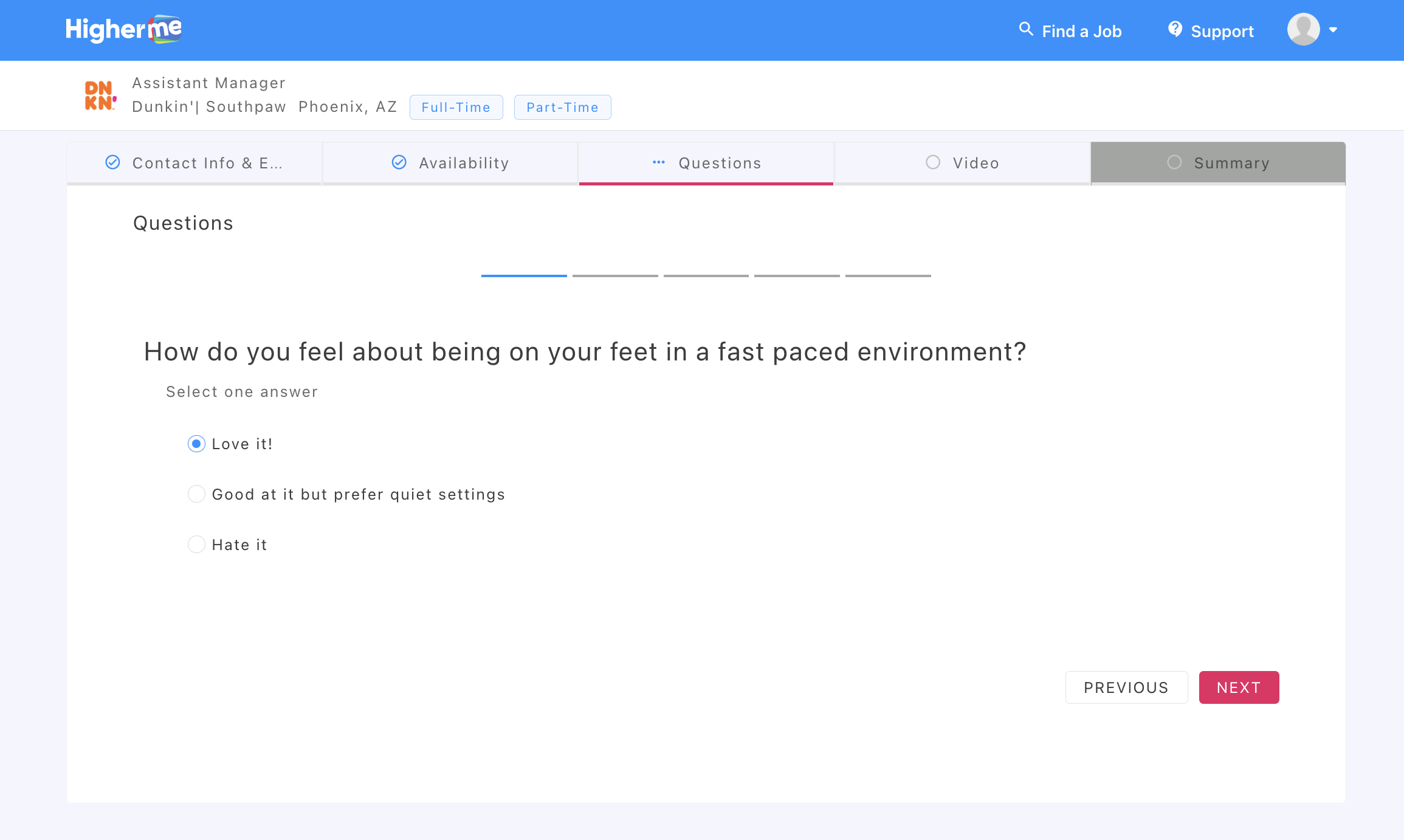The height and width of the screenshot is (840, 1404).
Task: Click the first question progress bar segment
Action: click(524, 276)
